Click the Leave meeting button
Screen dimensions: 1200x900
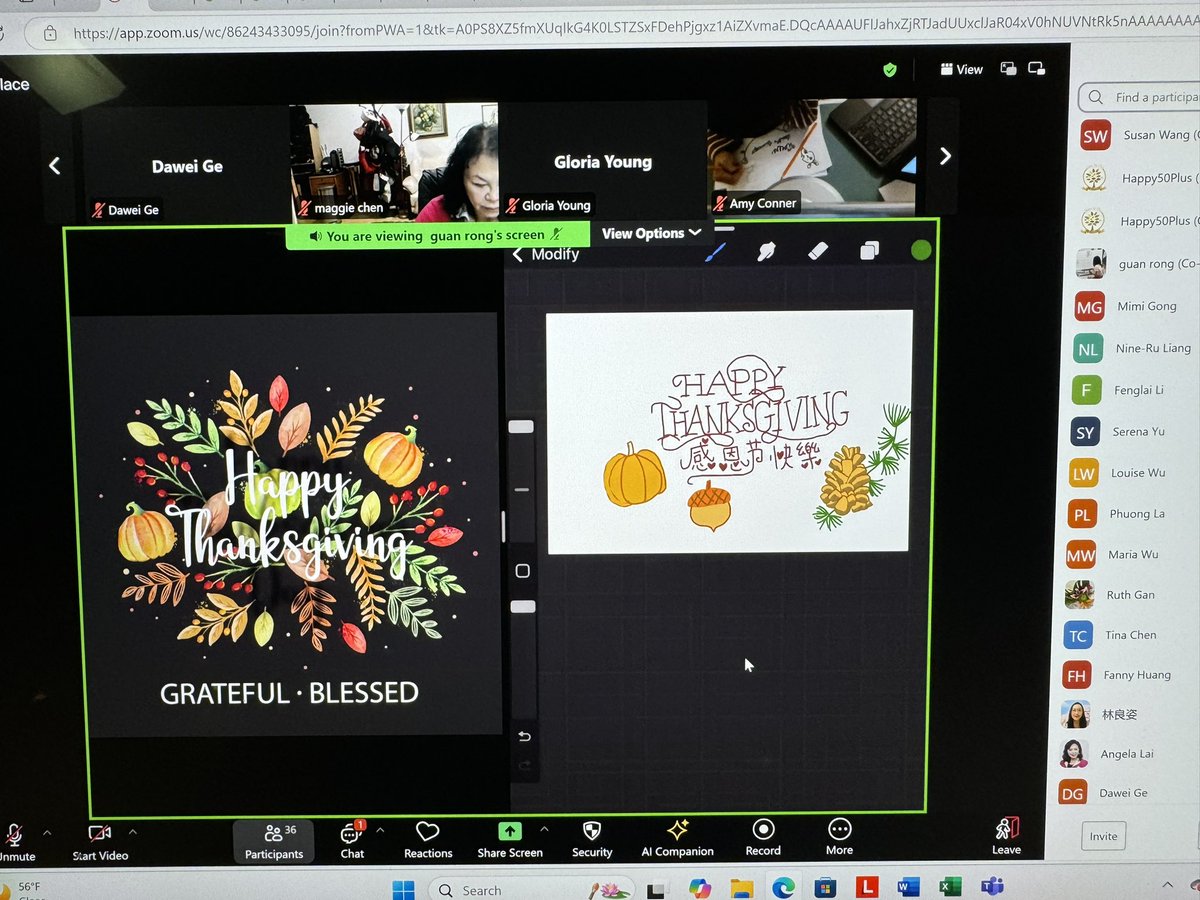pyautogui.click(x=1006, y=836)
